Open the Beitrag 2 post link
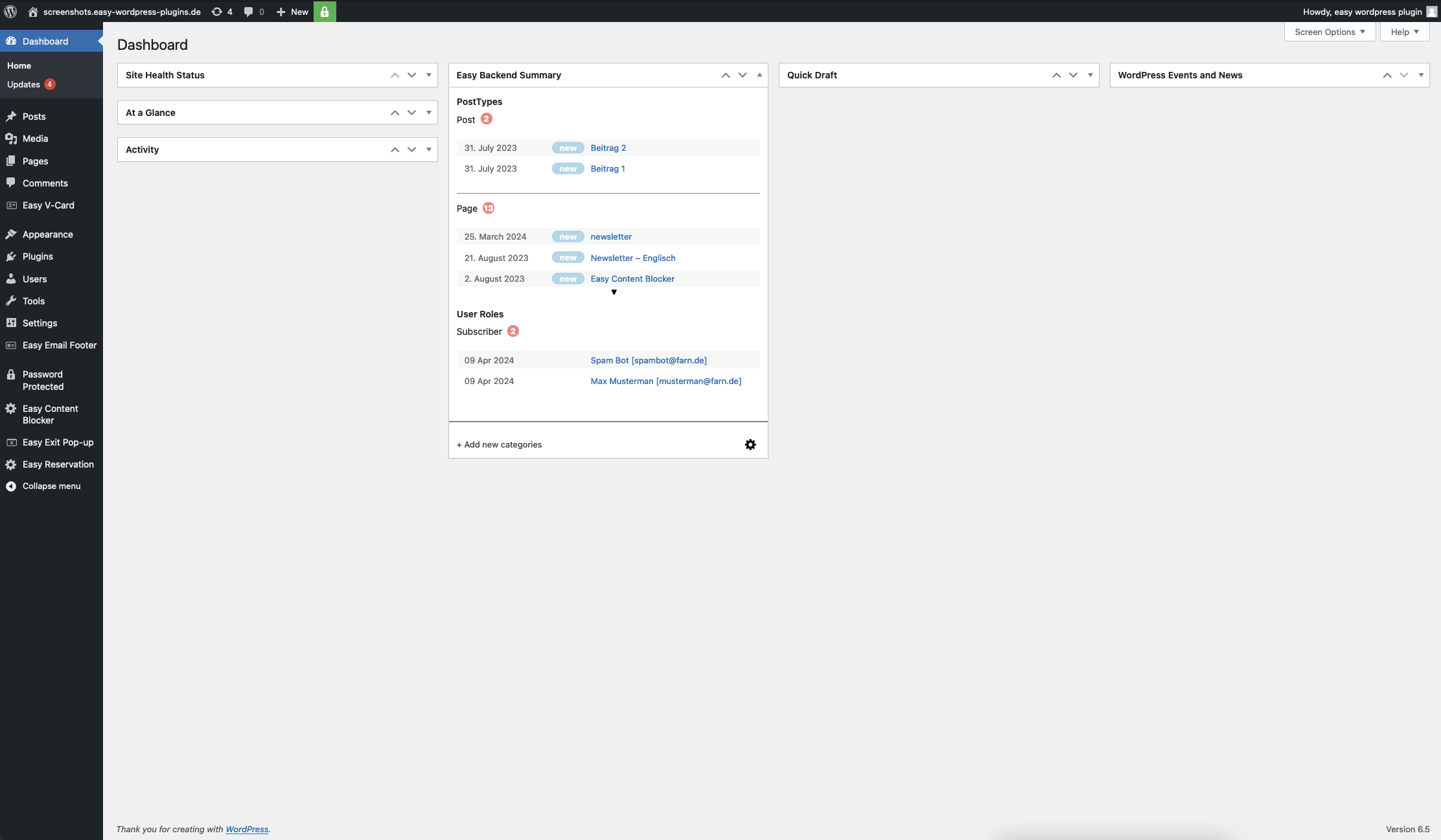1441x840 pixels. 608,148
